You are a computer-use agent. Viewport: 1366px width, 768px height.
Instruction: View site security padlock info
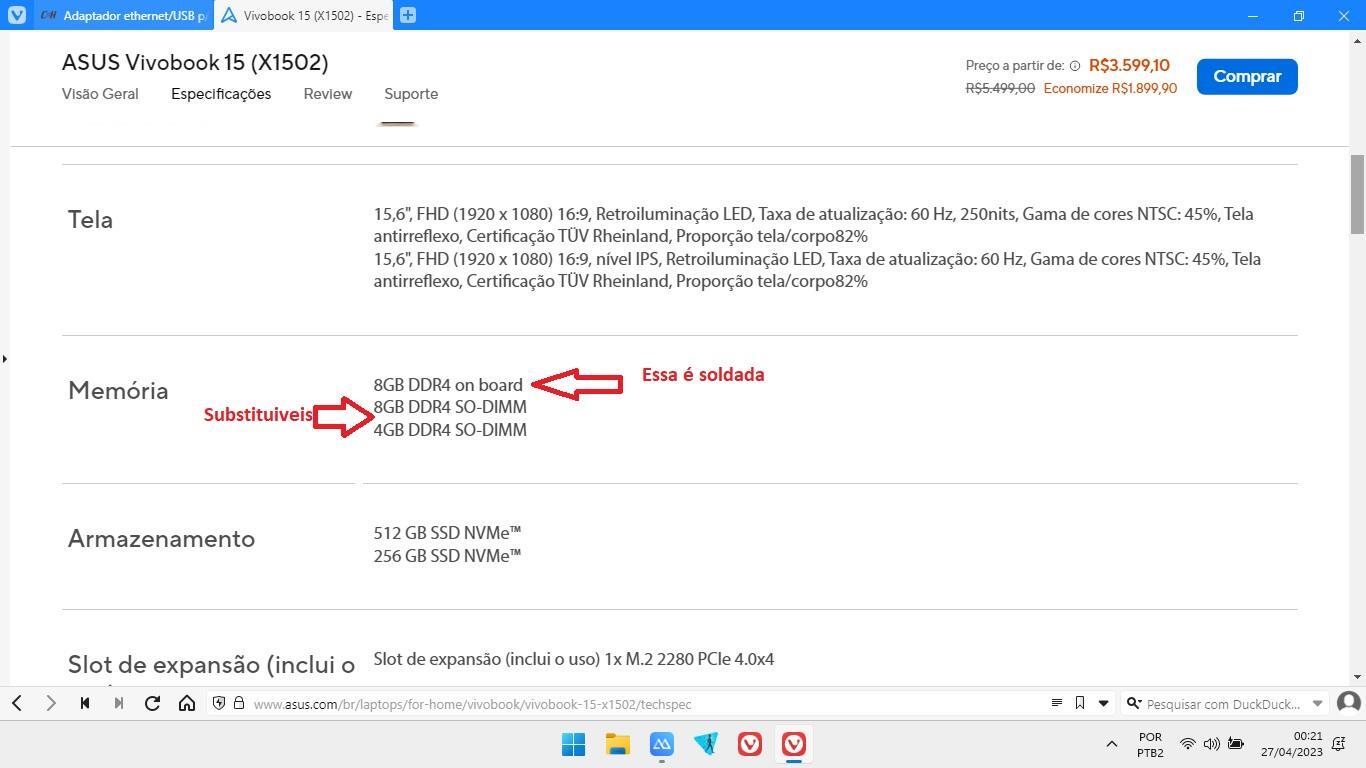pos(239,703)
